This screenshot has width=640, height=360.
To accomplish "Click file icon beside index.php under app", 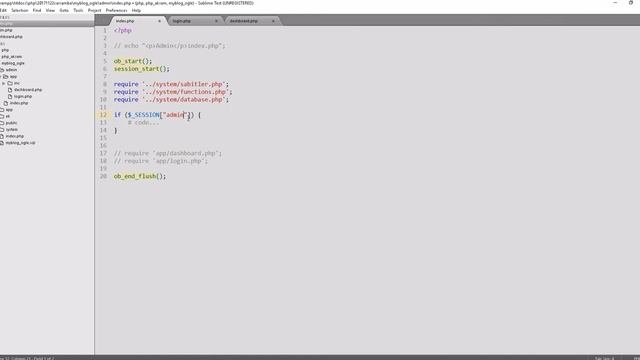I will pos(6,103).
